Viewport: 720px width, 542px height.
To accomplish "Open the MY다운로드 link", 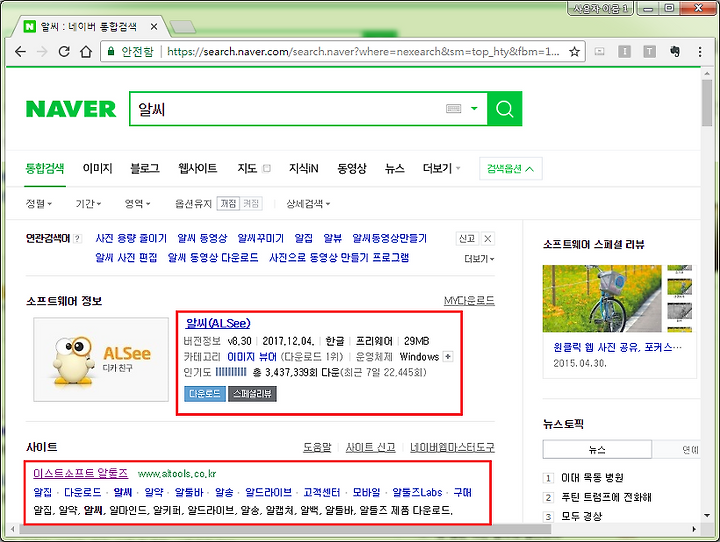I will tap(469, 300).
